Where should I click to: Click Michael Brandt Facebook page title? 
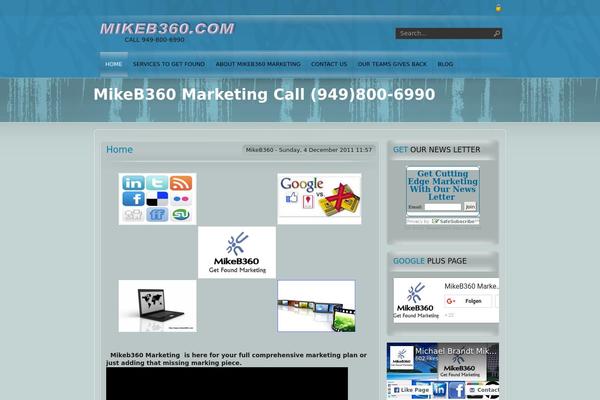pyautogui.click(x=456, y=351)
